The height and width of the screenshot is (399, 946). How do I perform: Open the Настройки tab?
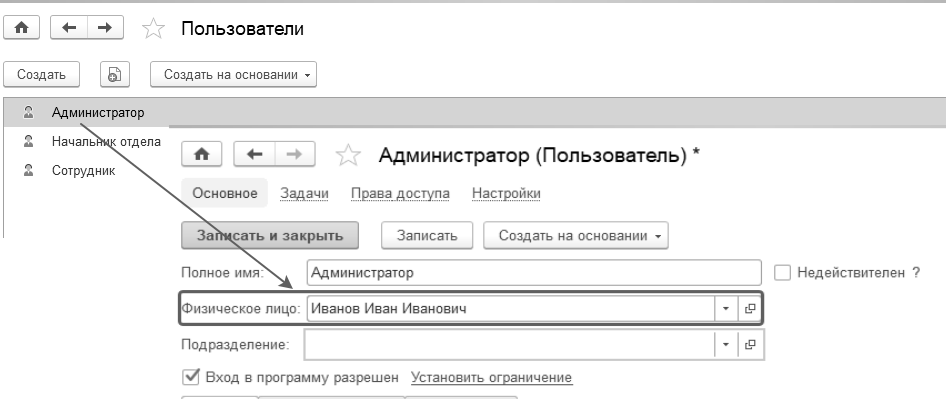(506, 194)
